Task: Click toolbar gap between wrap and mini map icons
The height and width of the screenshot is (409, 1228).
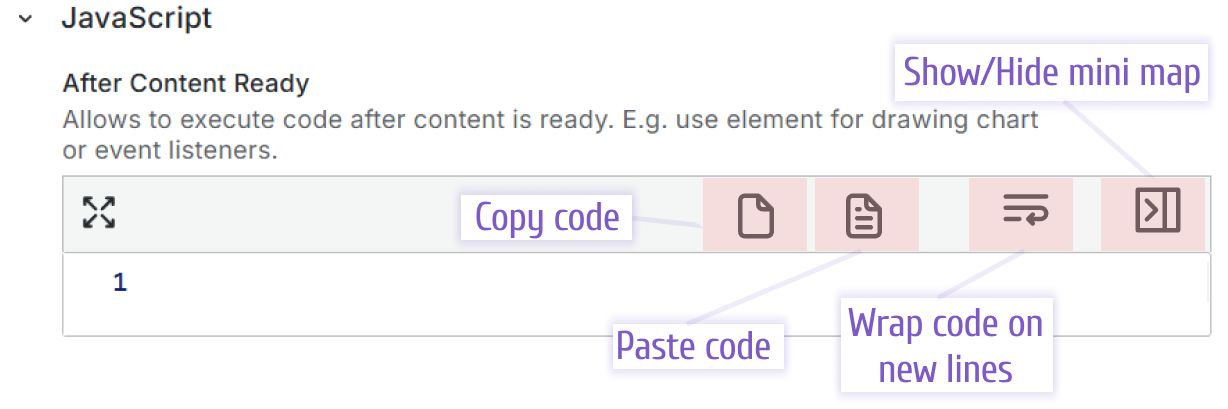Action: click(x=1087, y=214)
